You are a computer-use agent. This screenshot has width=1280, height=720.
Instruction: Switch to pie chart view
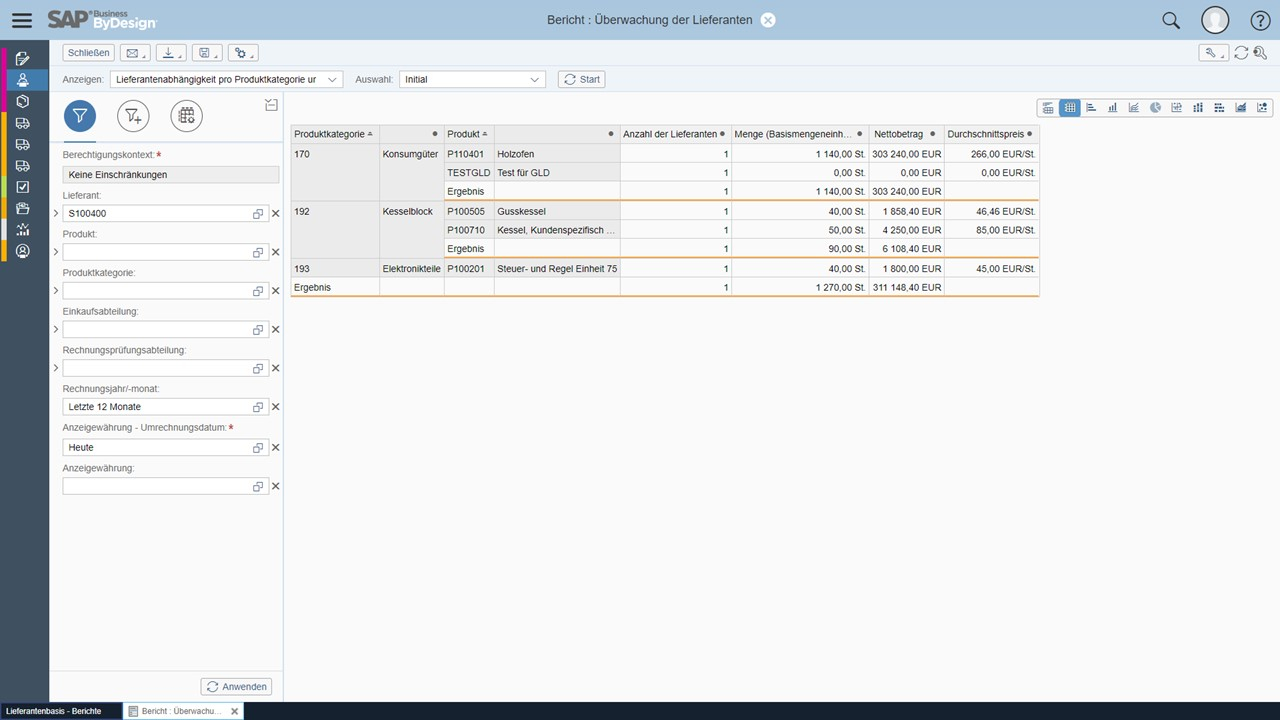pos(1155,108)
